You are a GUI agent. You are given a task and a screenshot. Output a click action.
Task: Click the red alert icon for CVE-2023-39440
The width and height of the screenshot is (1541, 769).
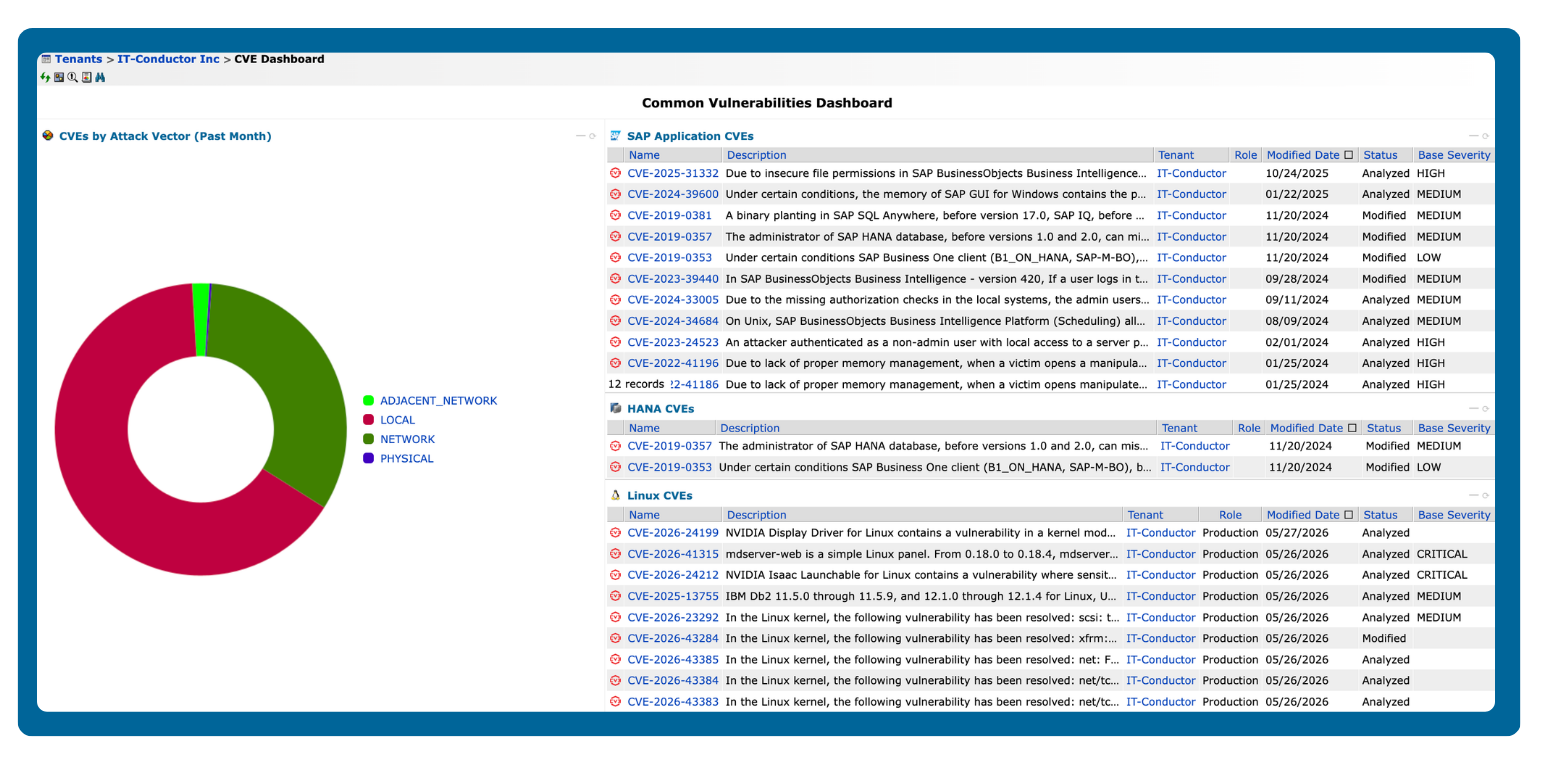click(616, 279)
